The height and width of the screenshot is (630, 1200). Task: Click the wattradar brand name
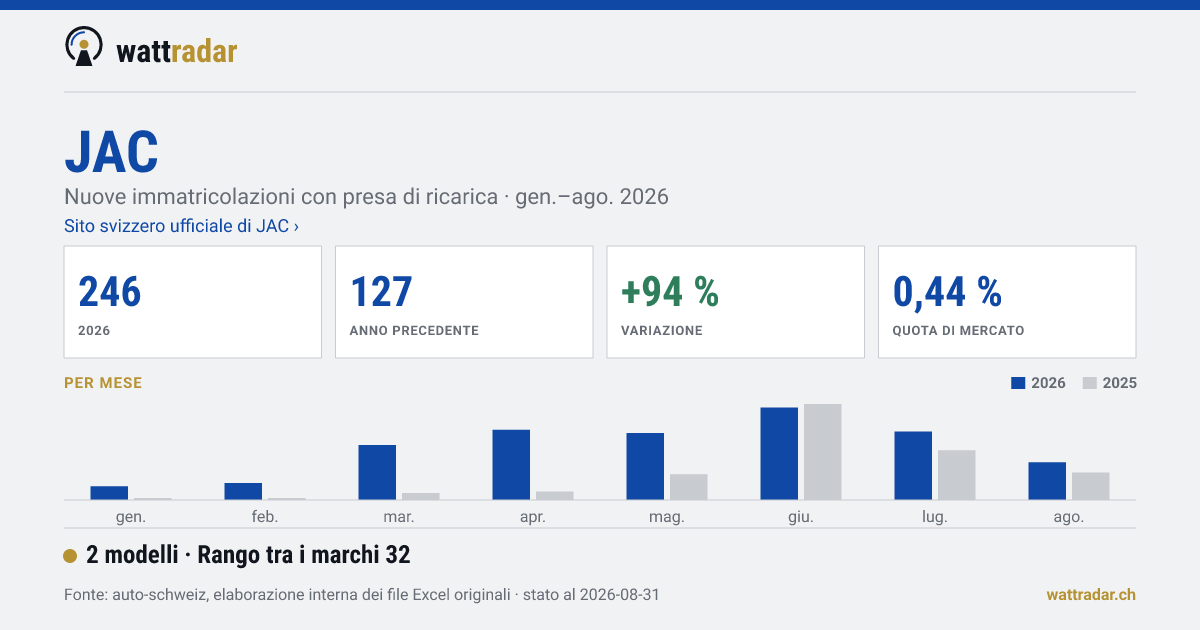point(177,51)
